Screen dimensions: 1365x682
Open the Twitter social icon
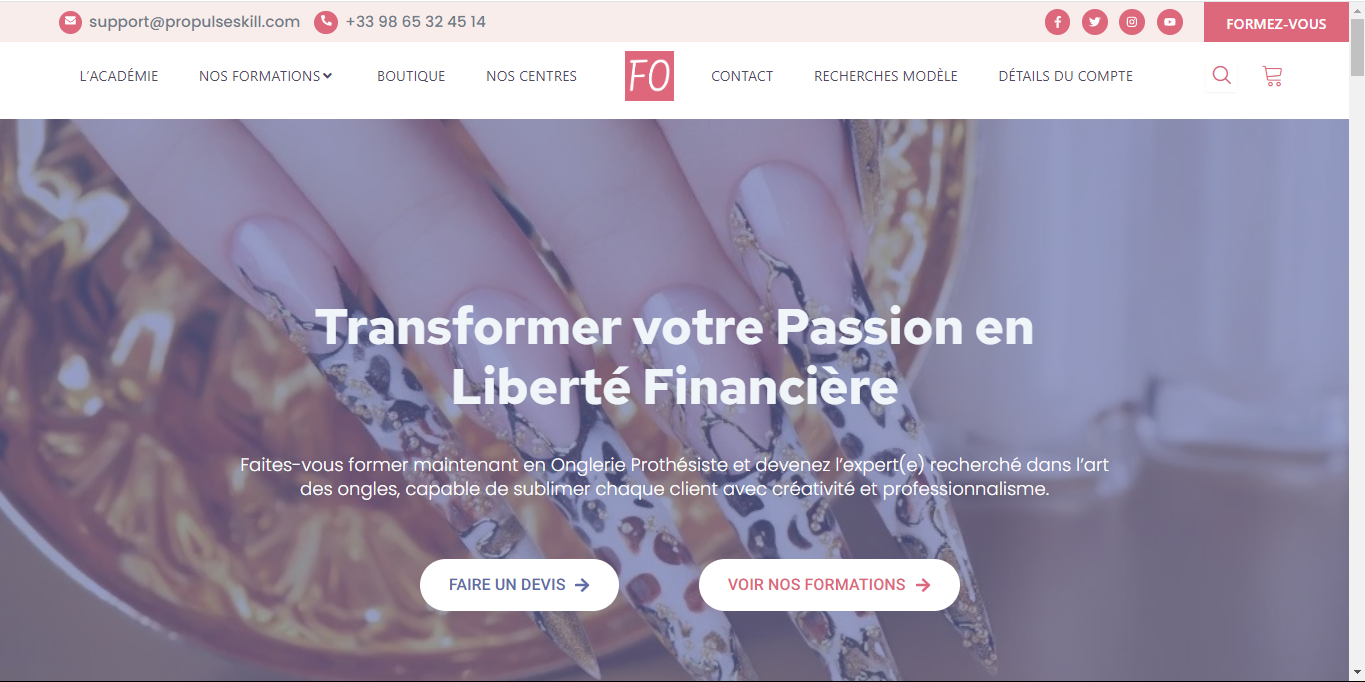[x=1095, y=22]
